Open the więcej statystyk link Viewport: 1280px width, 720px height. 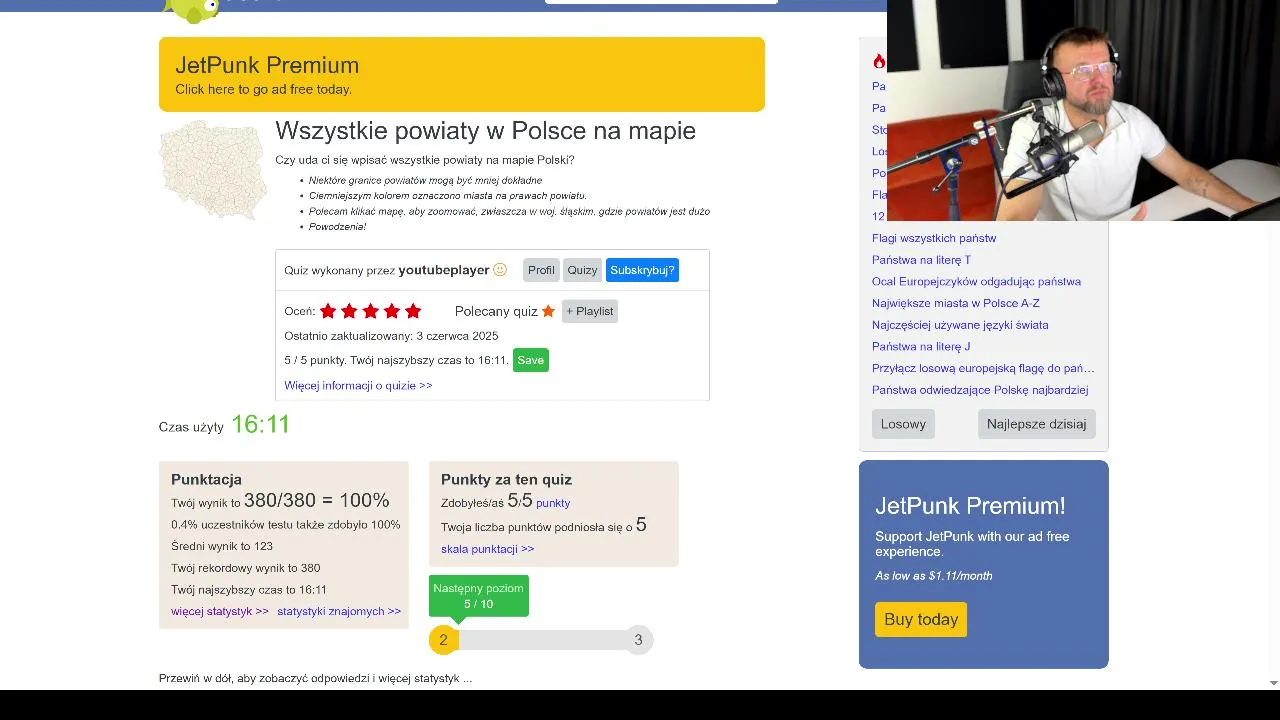(x=220, y=611)
